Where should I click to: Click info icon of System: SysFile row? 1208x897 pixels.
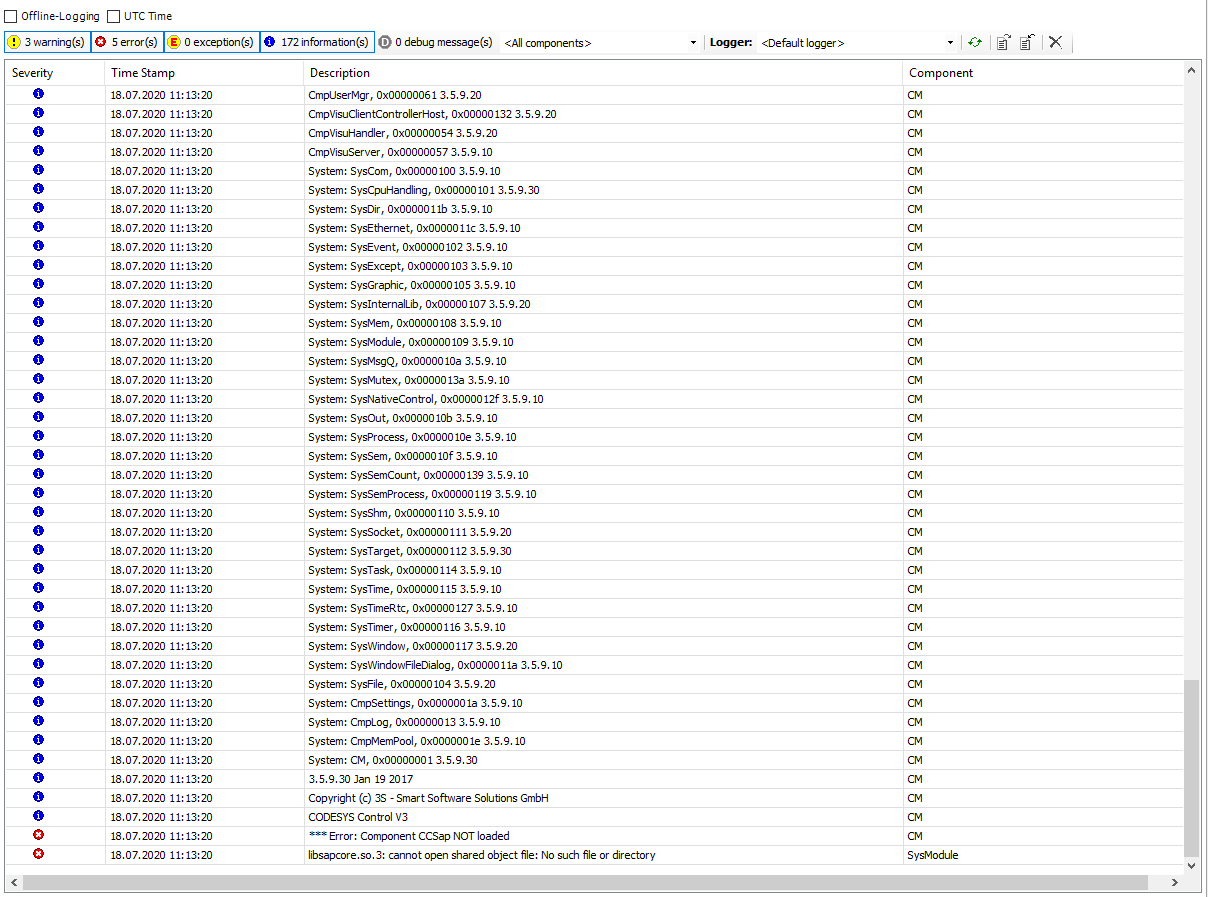[38, 683]
